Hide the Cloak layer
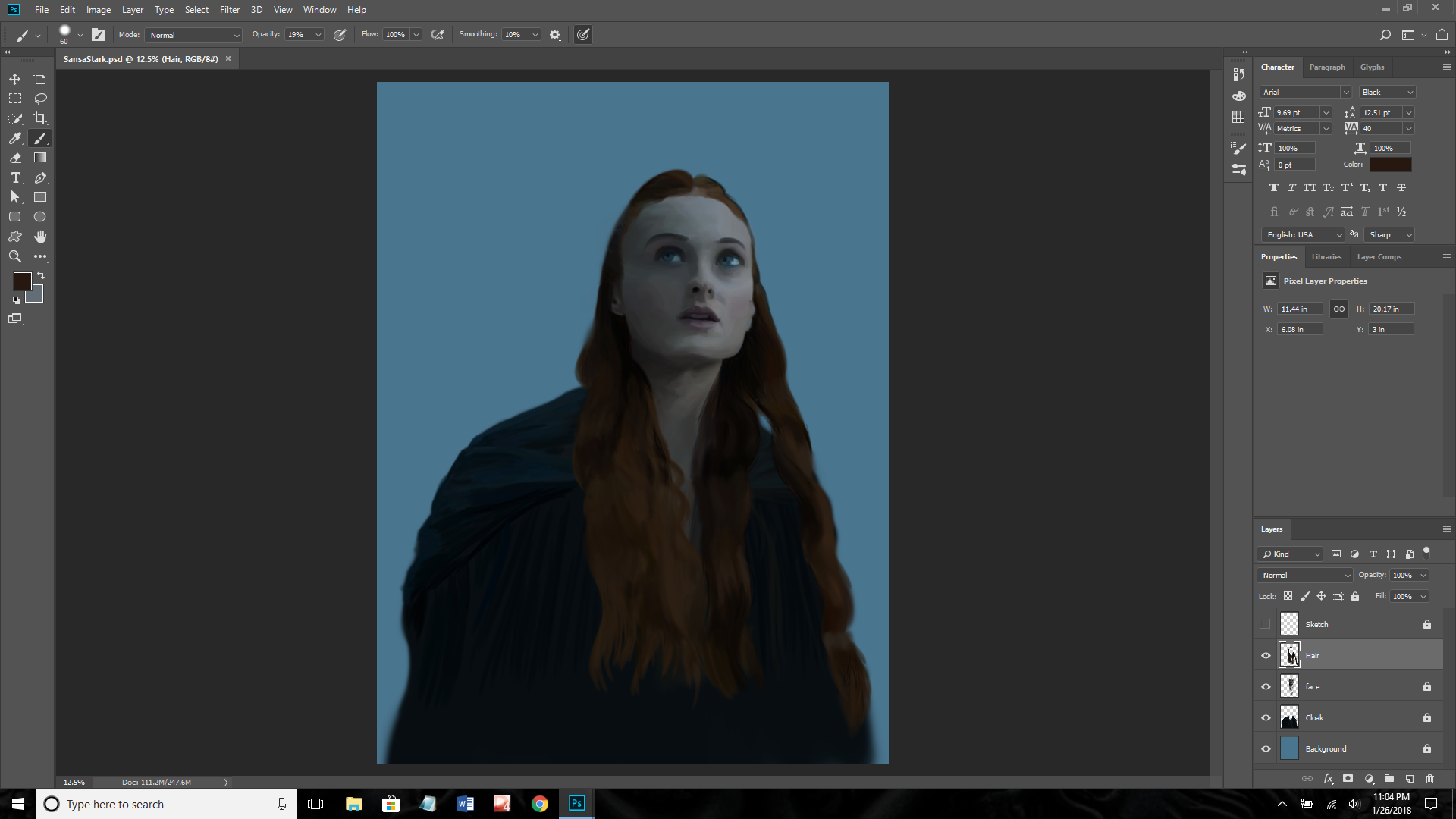 click(1266, 717)
